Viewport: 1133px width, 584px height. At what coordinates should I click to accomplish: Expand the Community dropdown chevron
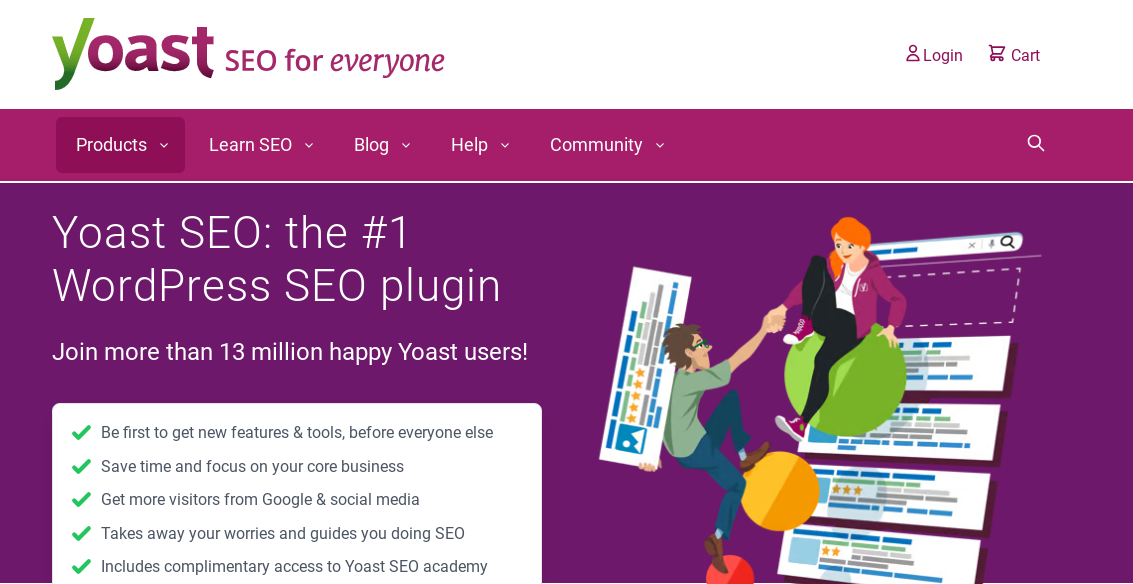coord(660,145)
